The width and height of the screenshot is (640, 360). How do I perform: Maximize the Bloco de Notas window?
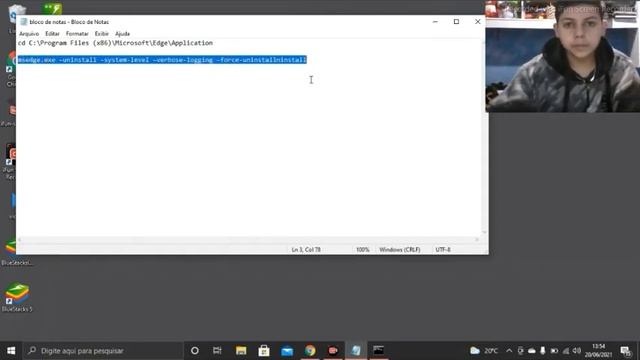pyautogui.click(x=456, y=22)
